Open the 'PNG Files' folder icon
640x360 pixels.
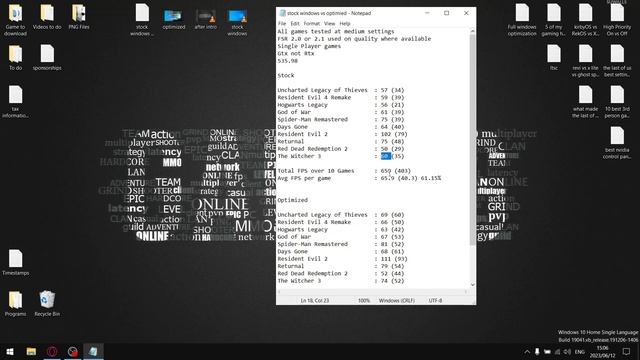79,16
